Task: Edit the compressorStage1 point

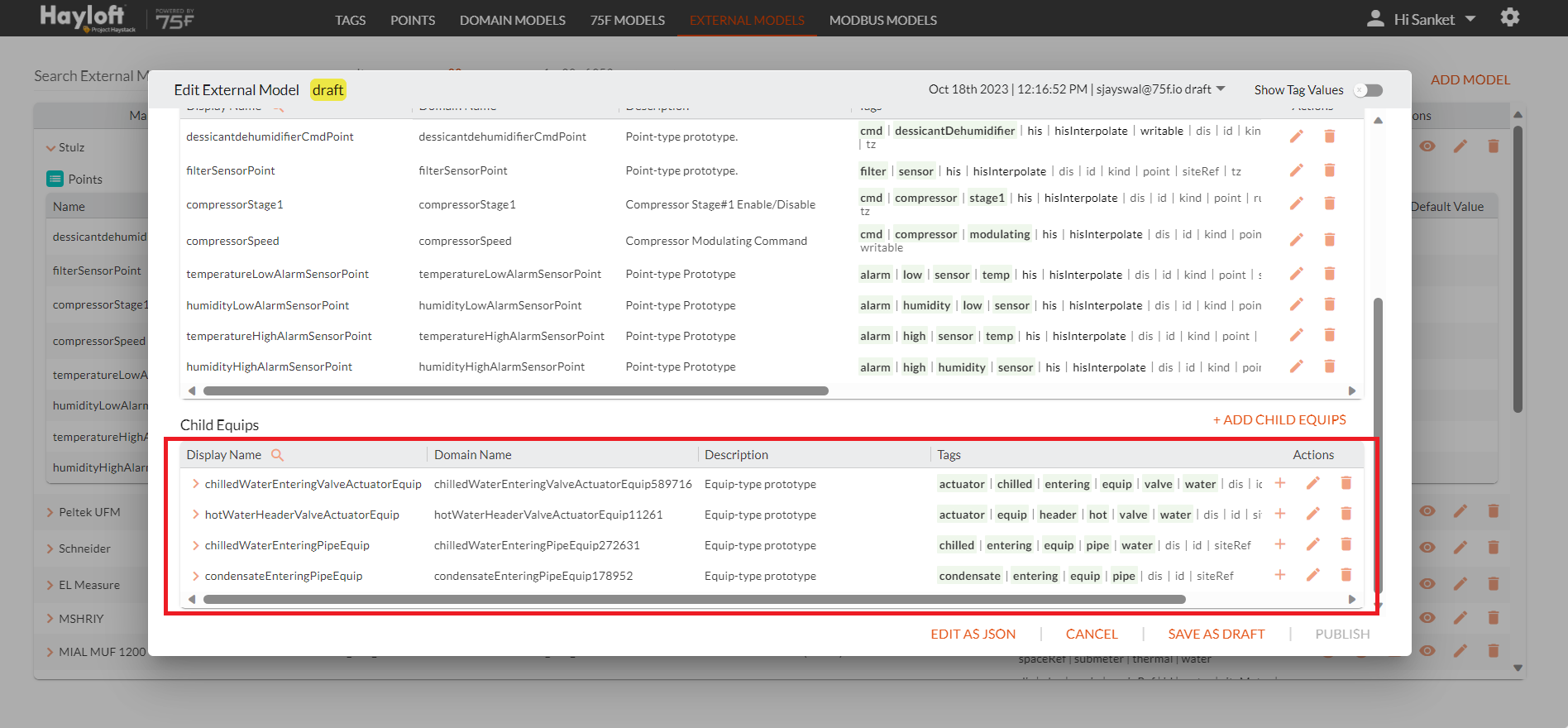Action: click(x=1296, y=204)
